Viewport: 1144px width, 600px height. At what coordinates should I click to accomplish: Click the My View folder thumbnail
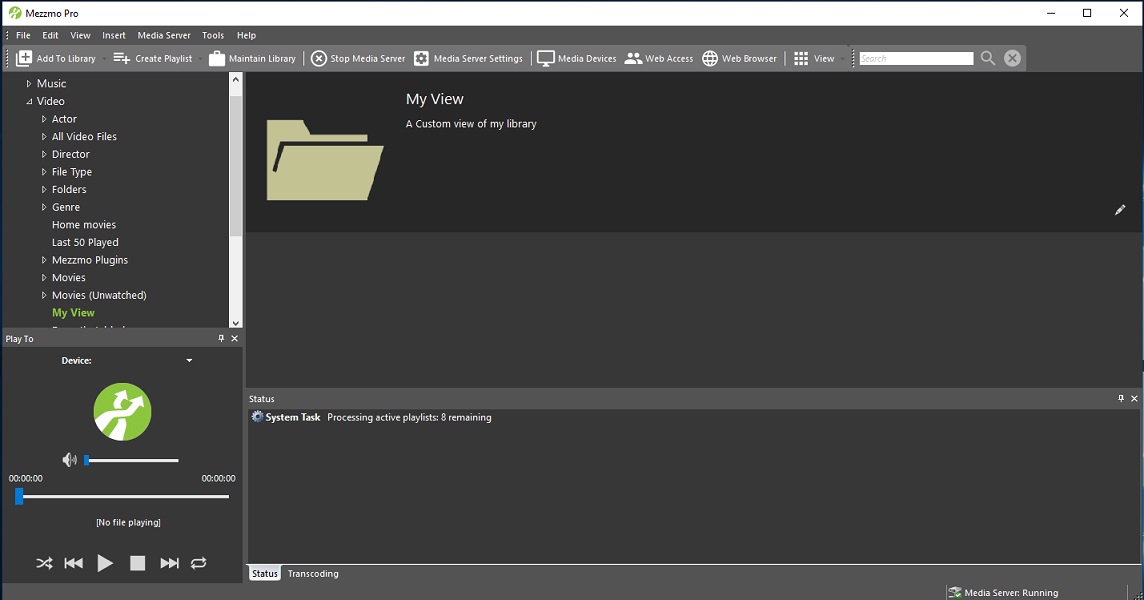[x=325, y=160]
